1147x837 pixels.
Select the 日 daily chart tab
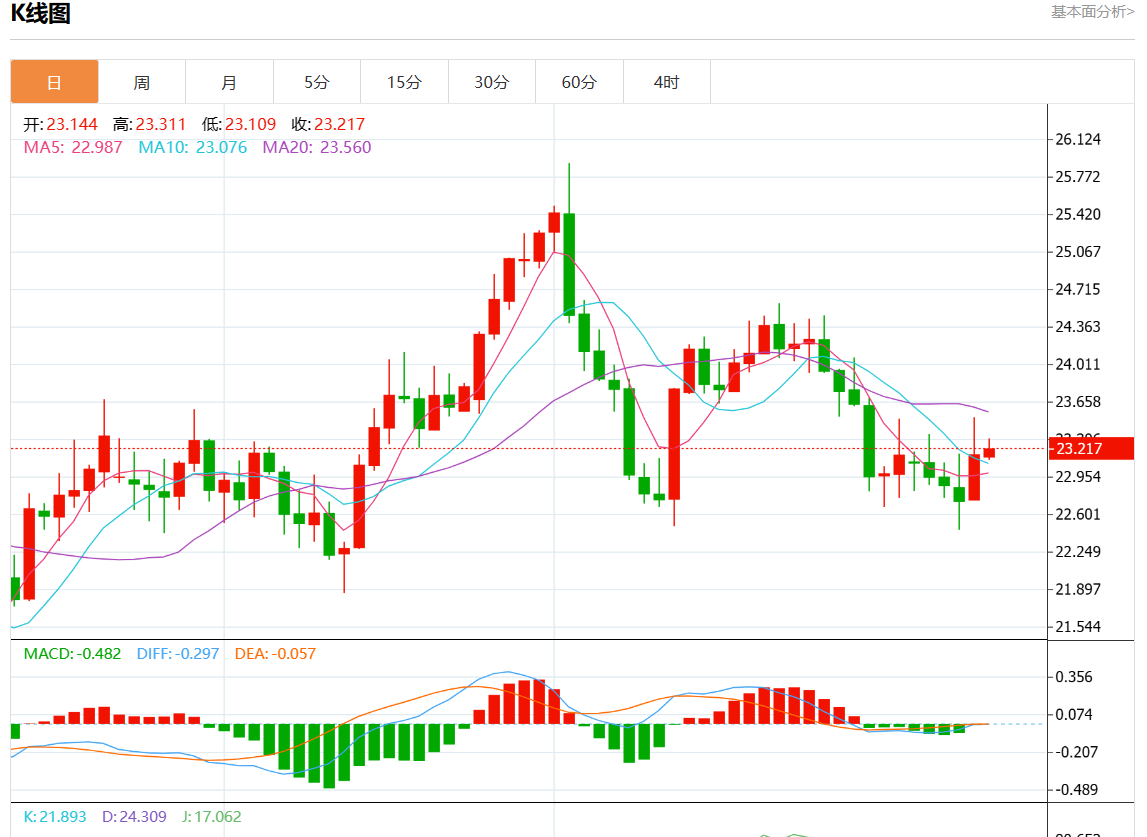(x=54, y=82)
